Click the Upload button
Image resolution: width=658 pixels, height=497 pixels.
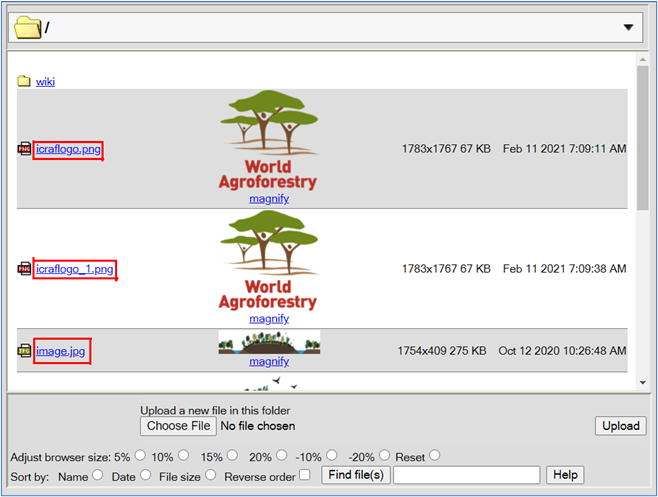pyautogui.click(x=621, y=426)
